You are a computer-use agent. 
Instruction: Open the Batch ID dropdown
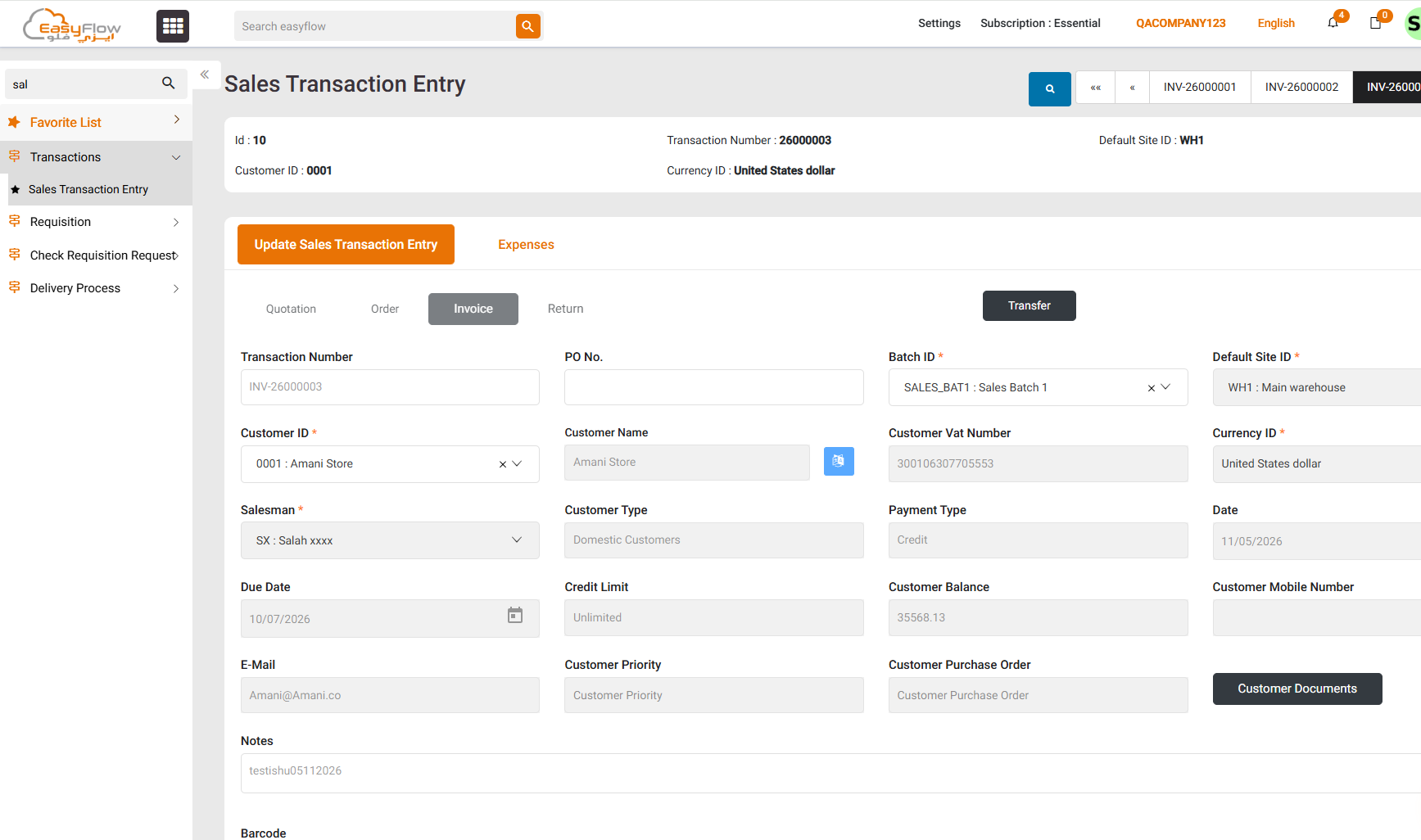pos(1165,387)
